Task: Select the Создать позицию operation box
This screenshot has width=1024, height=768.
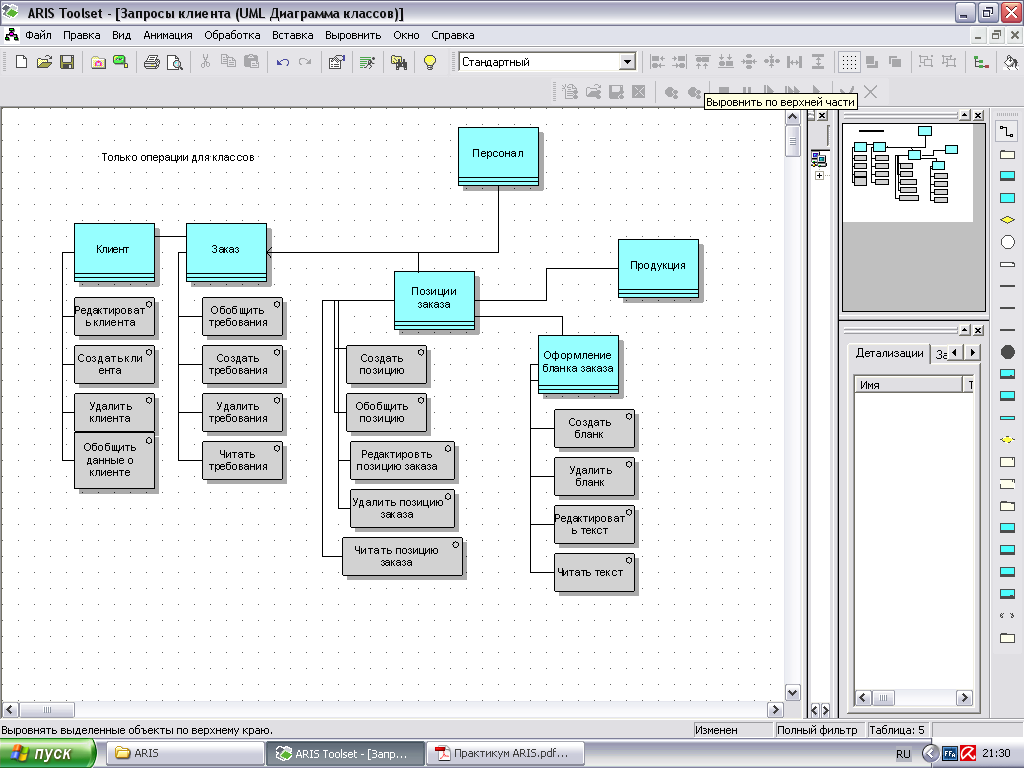Action: click(x=386, y=364)
